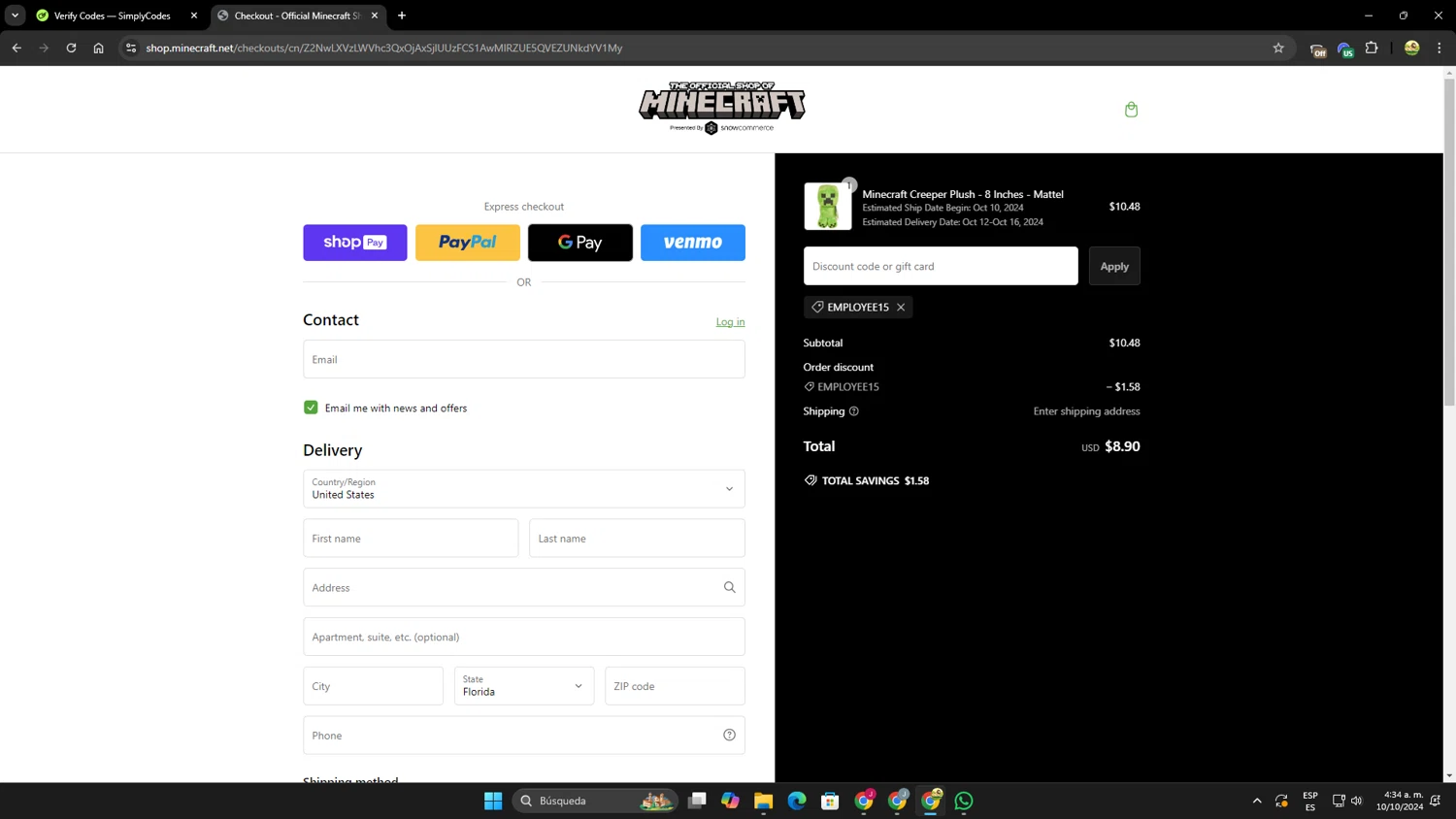
Task: Click the Discount code or gift card field
Action: click(941, 266)
